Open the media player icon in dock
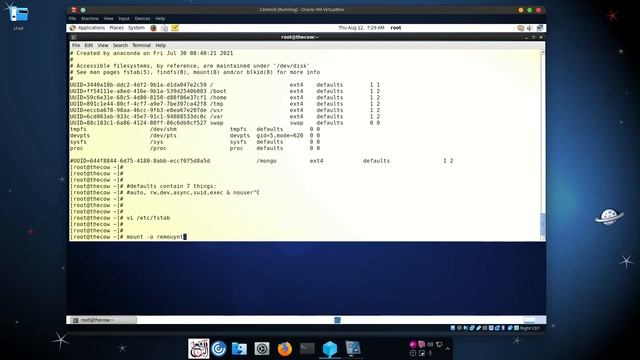Viewport: 640px width, 360px height. click(262, 349)
